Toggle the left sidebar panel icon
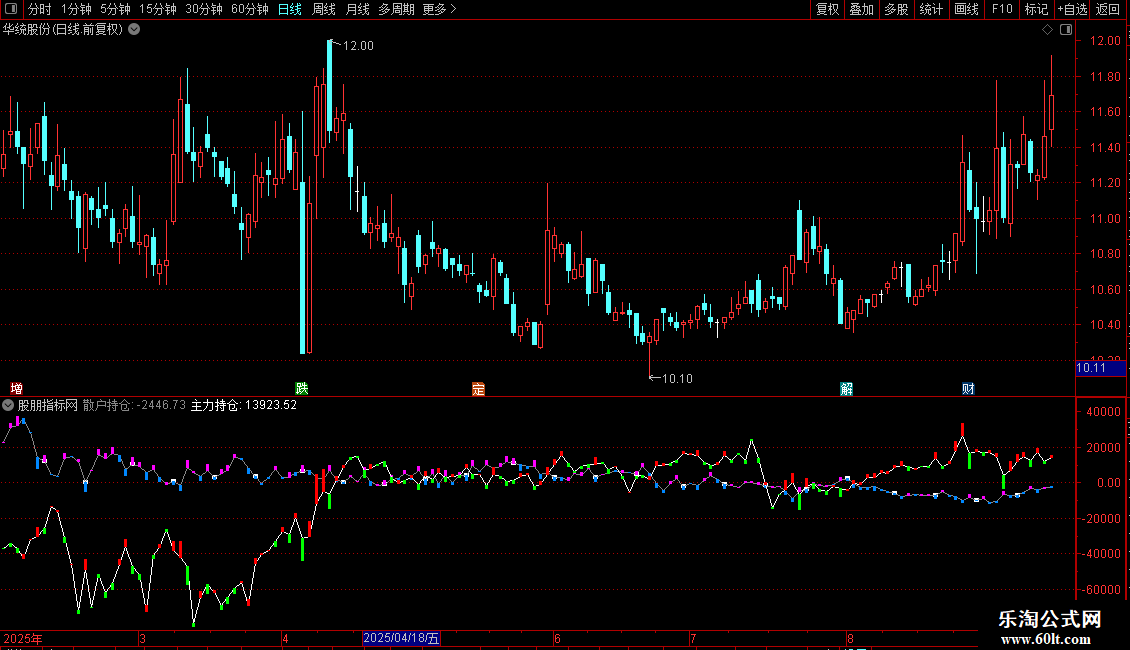The width and height of the screenshot is (1130, 650). 11,9
